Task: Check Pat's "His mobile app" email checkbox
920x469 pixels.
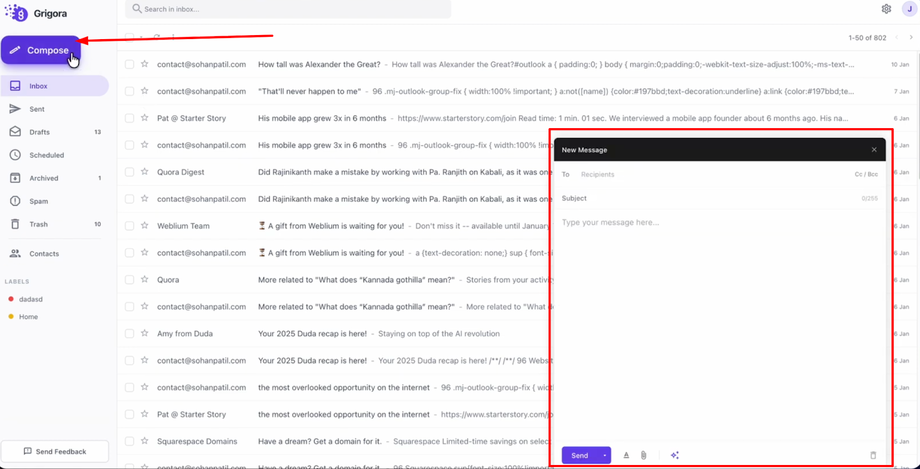Action: tap(130, 119)
